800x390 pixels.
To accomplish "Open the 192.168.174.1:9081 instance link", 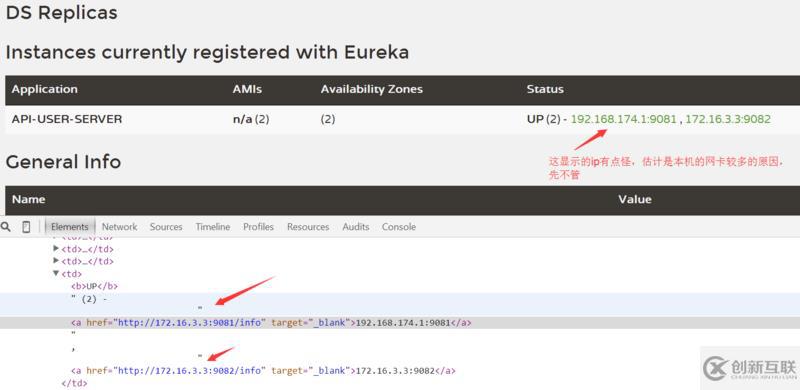I will click(623, 119).
